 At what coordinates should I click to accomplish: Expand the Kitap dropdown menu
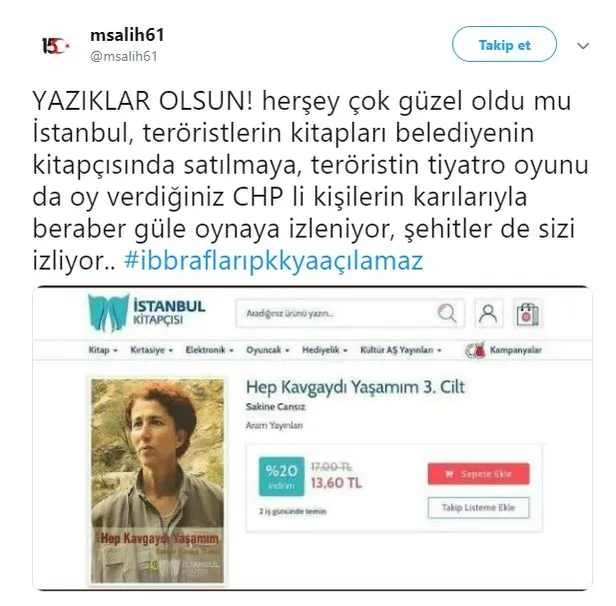point(103,350)
